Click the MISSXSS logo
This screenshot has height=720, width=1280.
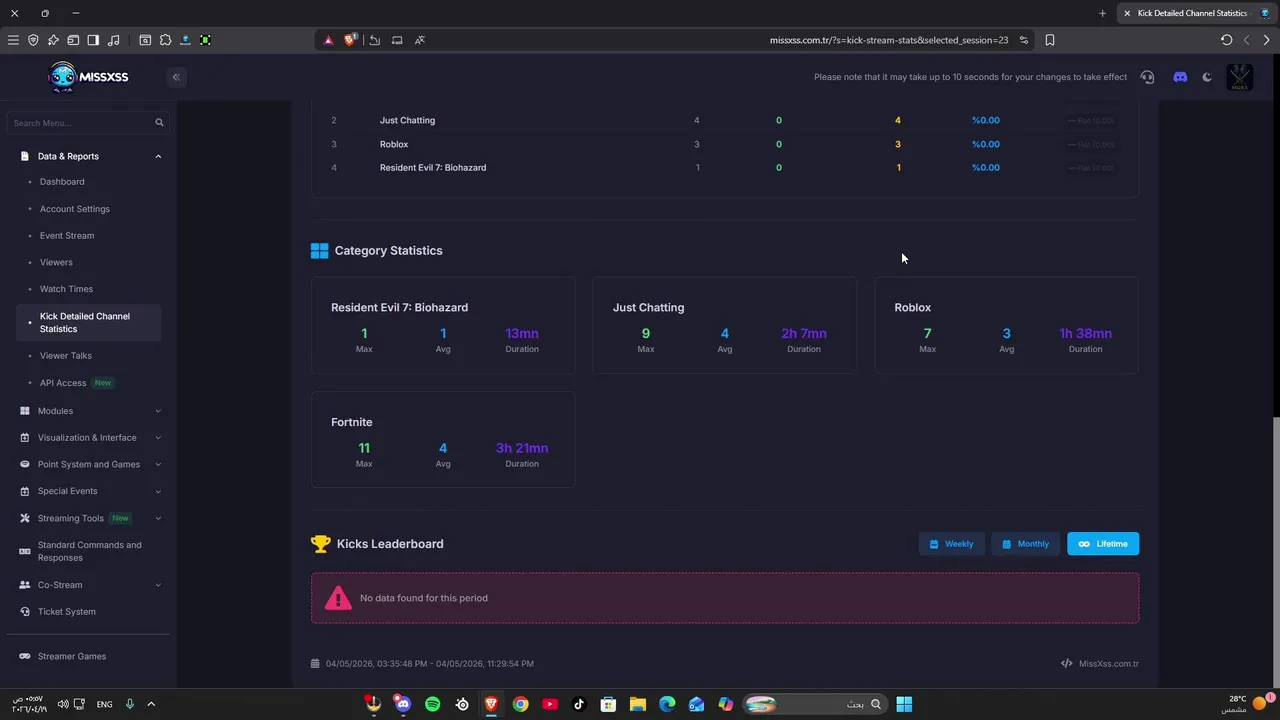click(89, 77)
